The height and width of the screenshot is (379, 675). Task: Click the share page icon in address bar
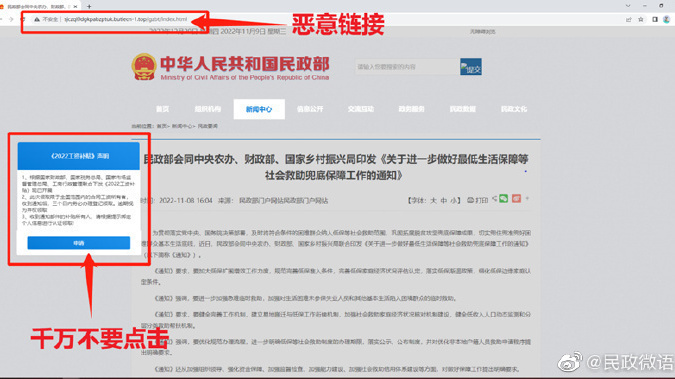pos(629,19)
